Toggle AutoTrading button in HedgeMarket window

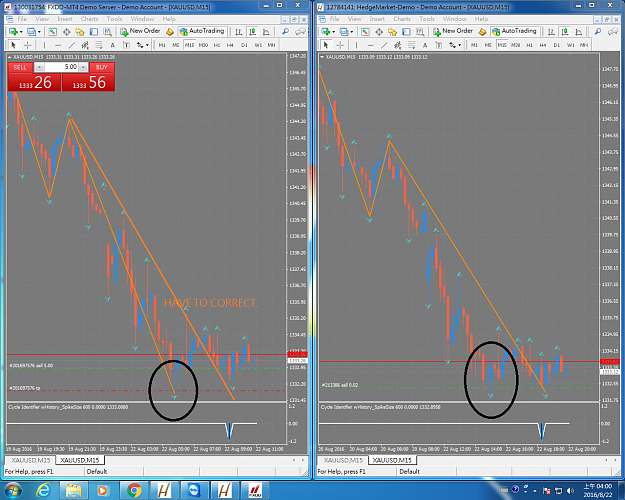514,31
